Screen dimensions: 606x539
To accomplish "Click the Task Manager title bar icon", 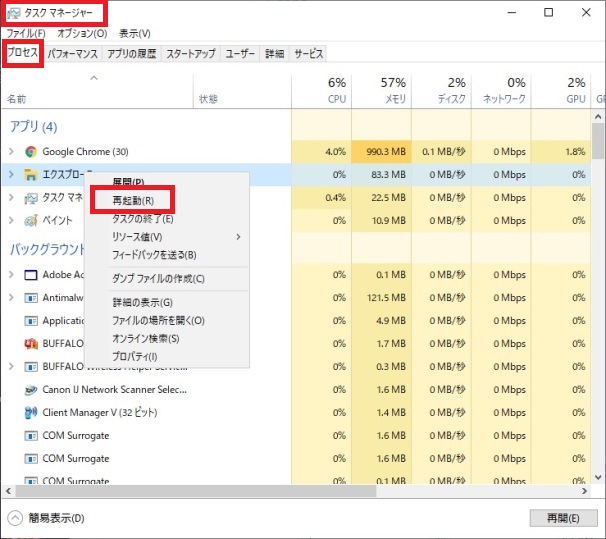I will (x=14, y=13).
